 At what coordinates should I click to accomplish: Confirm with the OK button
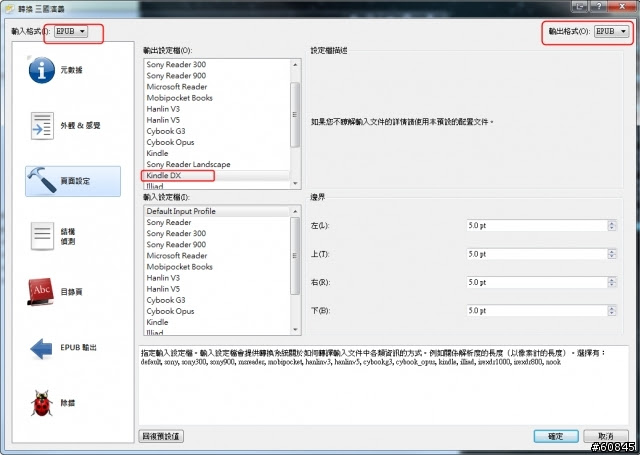(556, 436)
